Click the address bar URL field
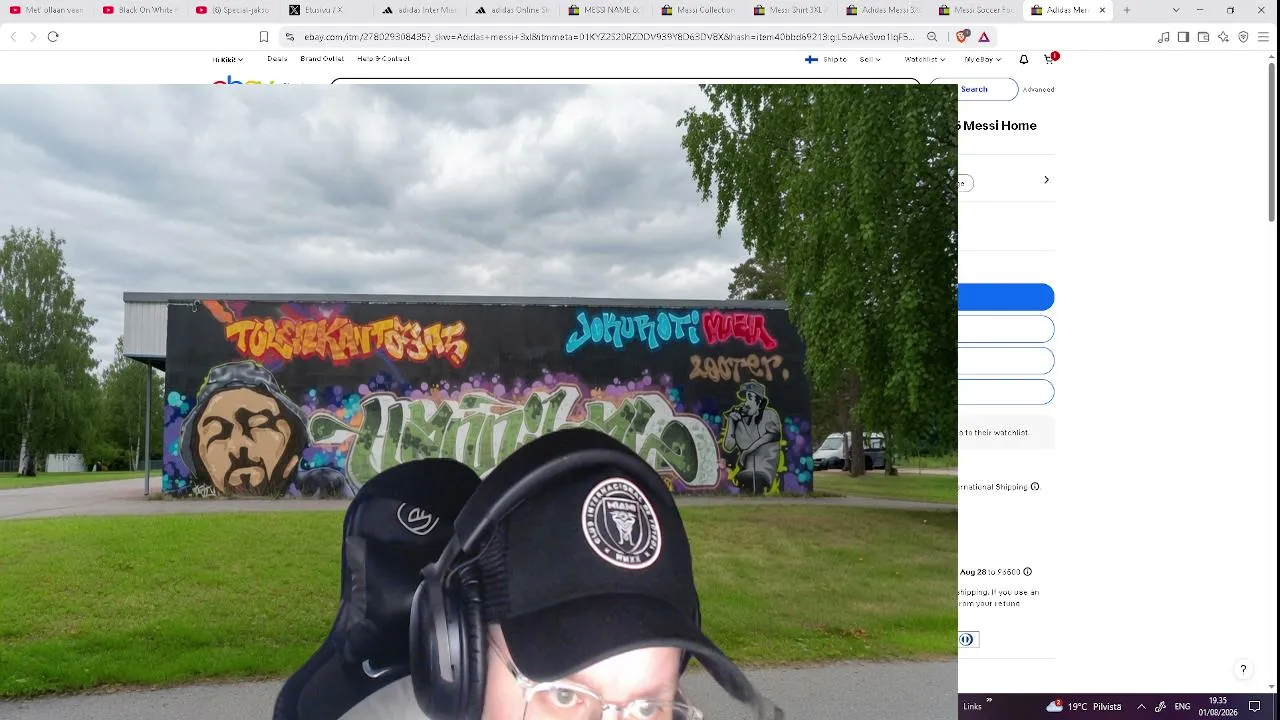 [x=609, y=37]
